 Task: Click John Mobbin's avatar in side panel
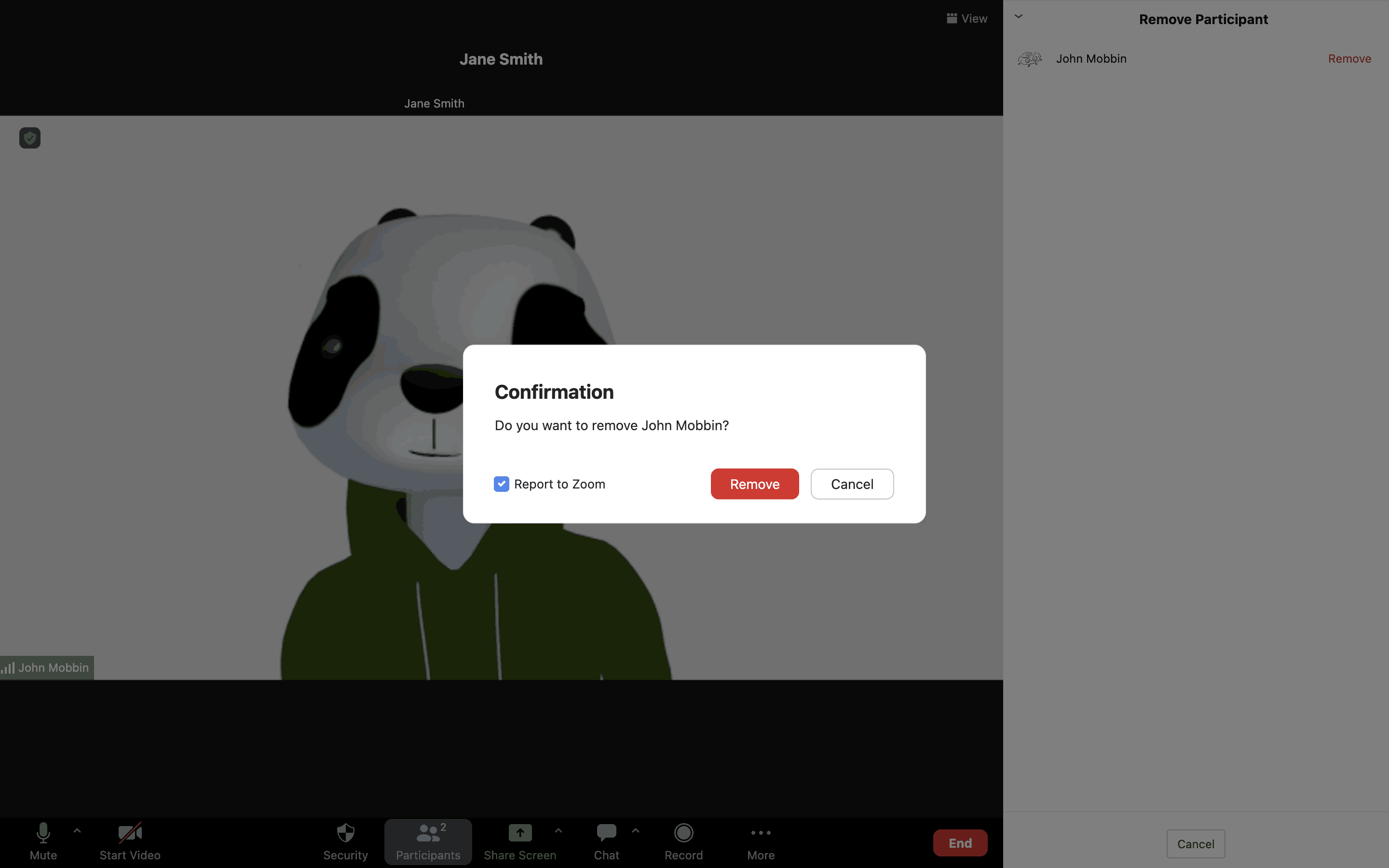[x=1030, y=58]
